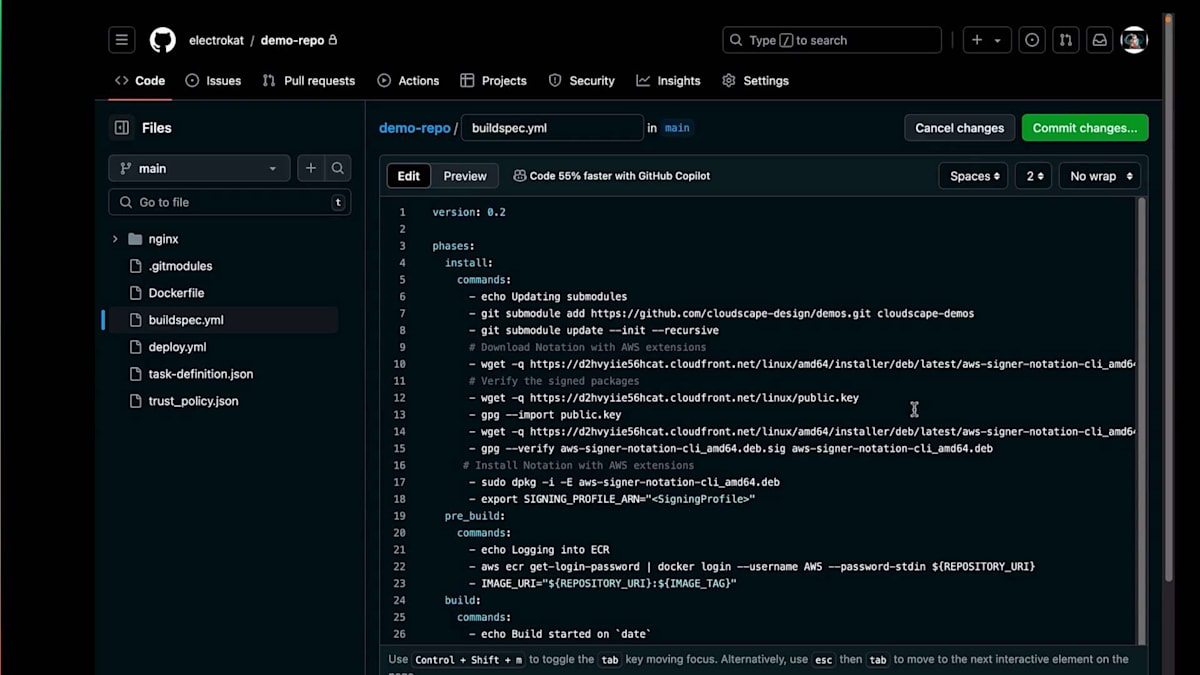Go to the Actions tab
The image size is (1200, 675).
[408, 81]
